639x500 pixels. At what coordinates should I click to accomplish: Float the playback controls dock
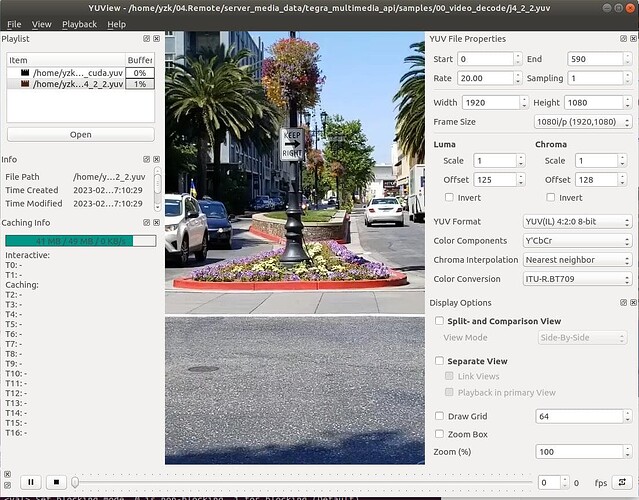(7, 485)
